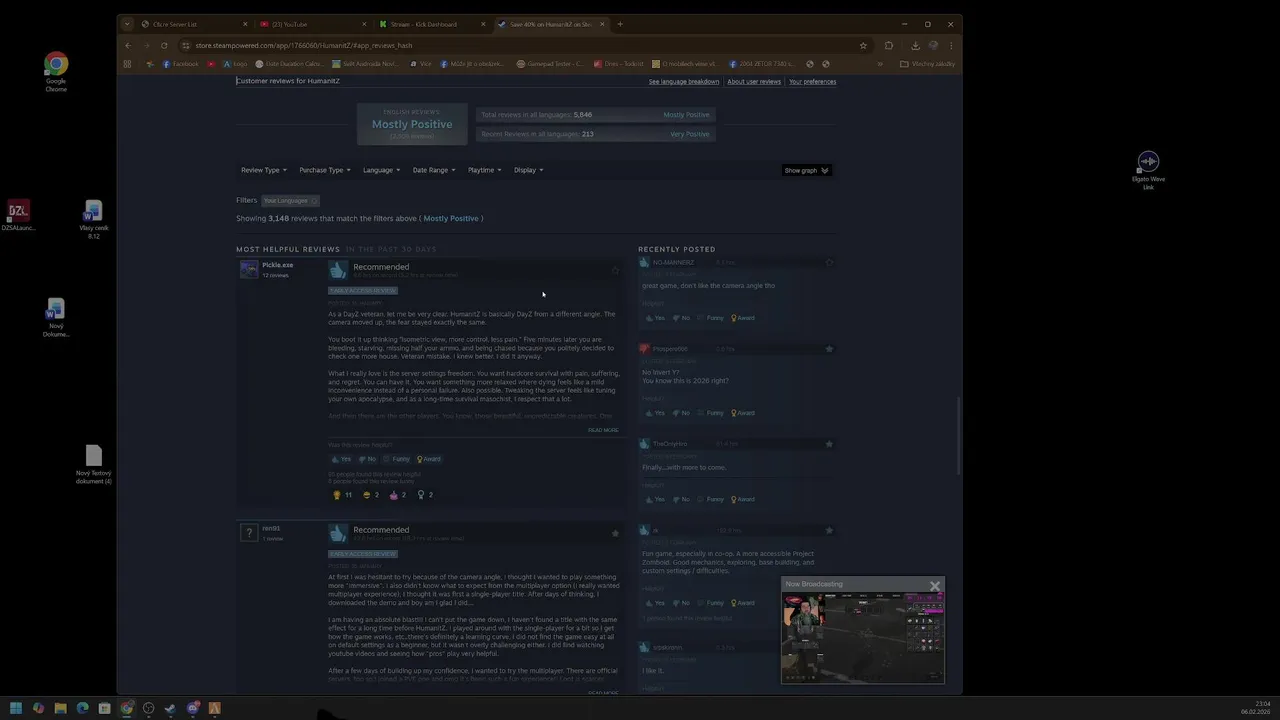The width and height of the screenshot is (1280, 720).
Task: Open Your preferences link
Action: click(812, 82)
